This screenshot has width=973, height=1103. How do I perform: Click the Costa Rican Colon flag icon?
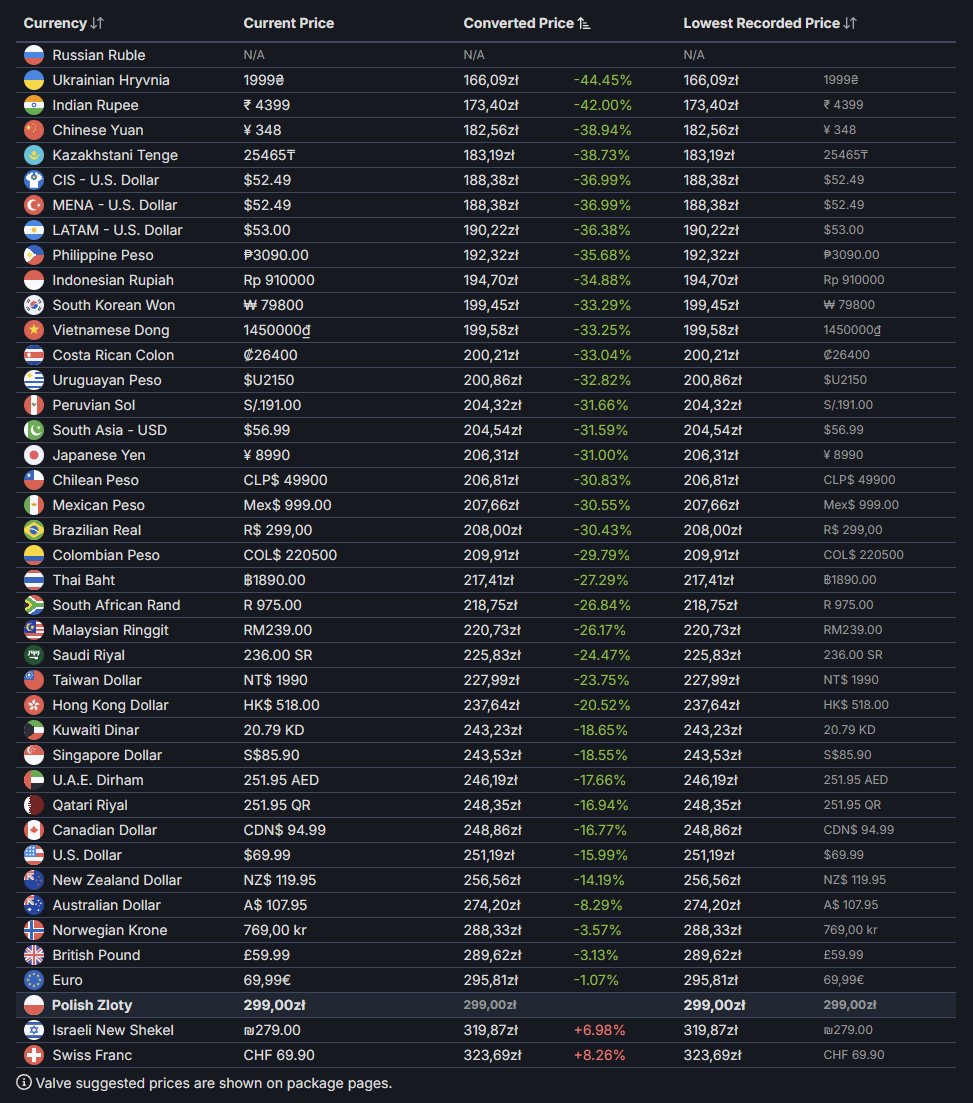pyautogui.click(x=34, y=355)
